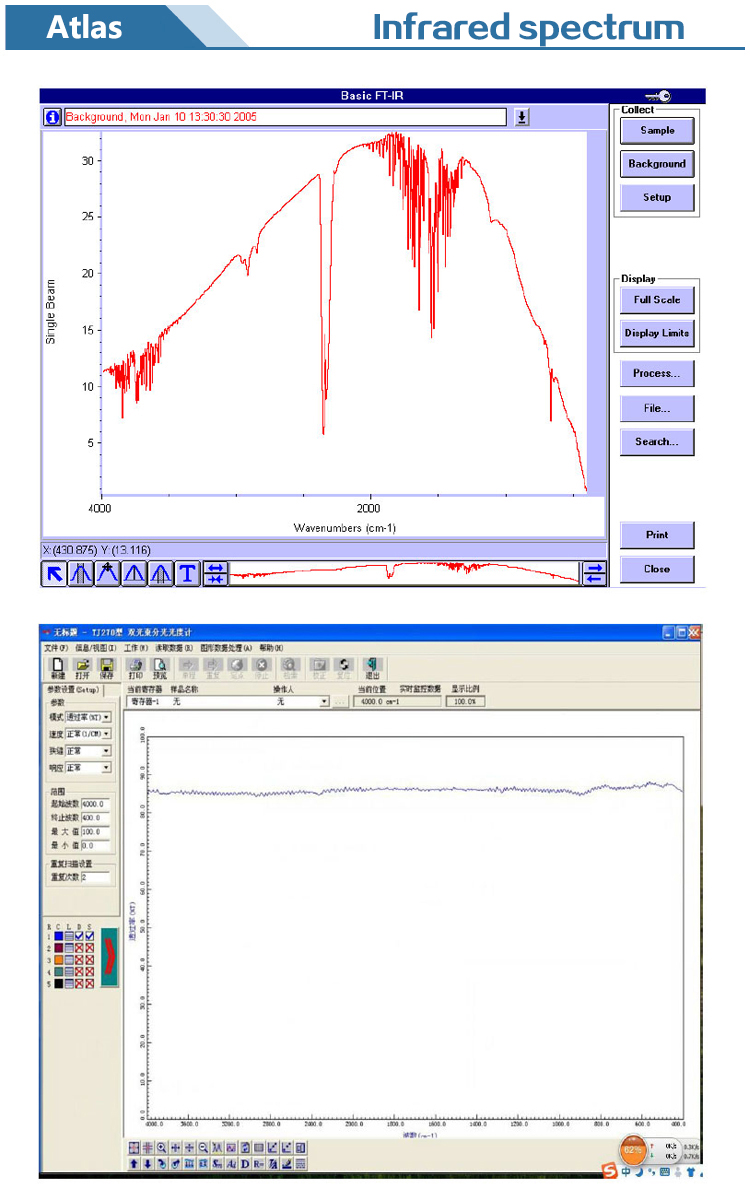The width and height of the screenshot is (750, 1200).
Task: Open the 帮助(H) menu
Action: pyautogui.click(x=272, y=648)
